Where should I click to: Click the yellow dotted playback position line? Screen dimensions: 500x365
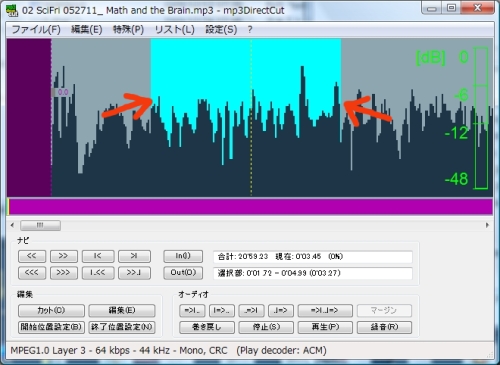251,117
